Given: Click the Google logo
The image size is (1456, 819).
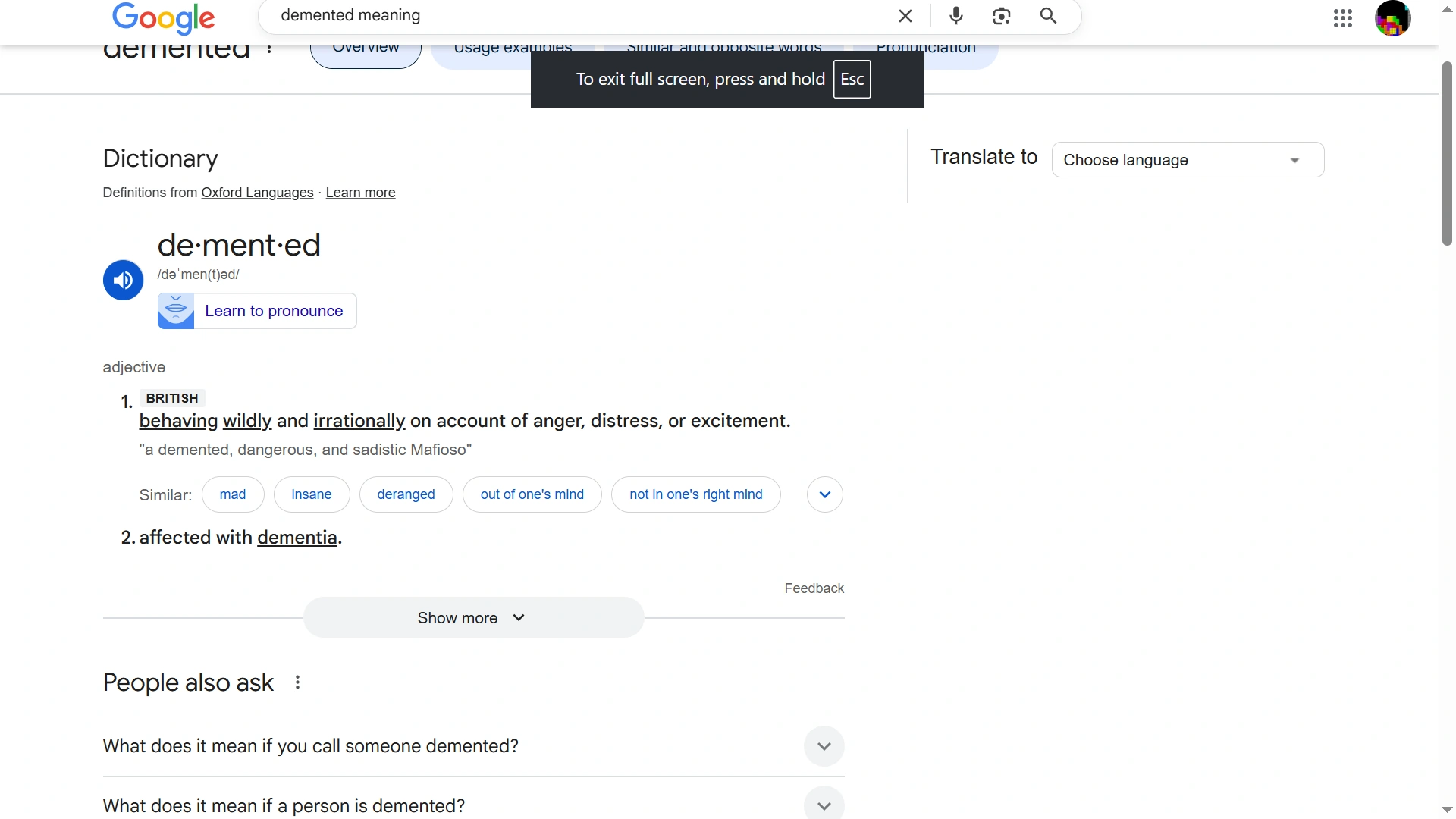Looking at the screenshot, I should pos(164,18).
